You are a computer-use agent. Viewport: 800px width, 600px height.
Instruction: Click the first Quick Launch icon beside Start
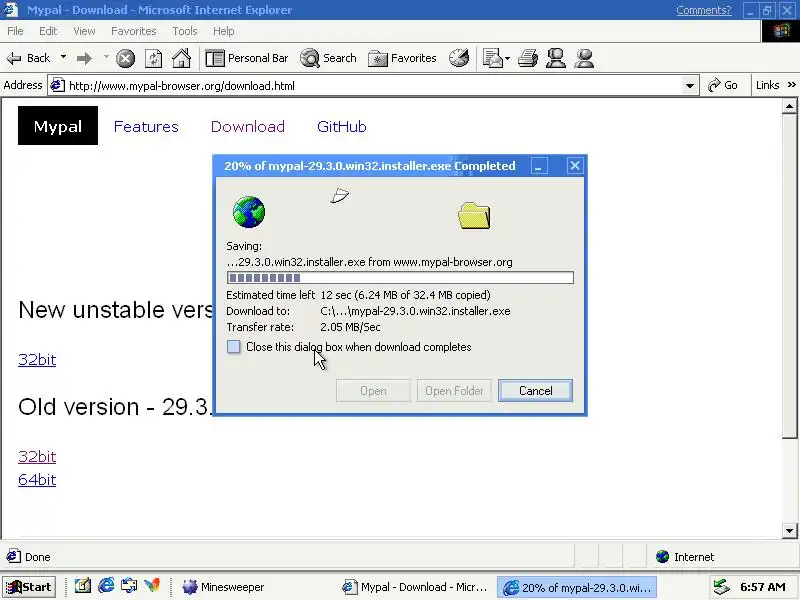pos(83,586)
